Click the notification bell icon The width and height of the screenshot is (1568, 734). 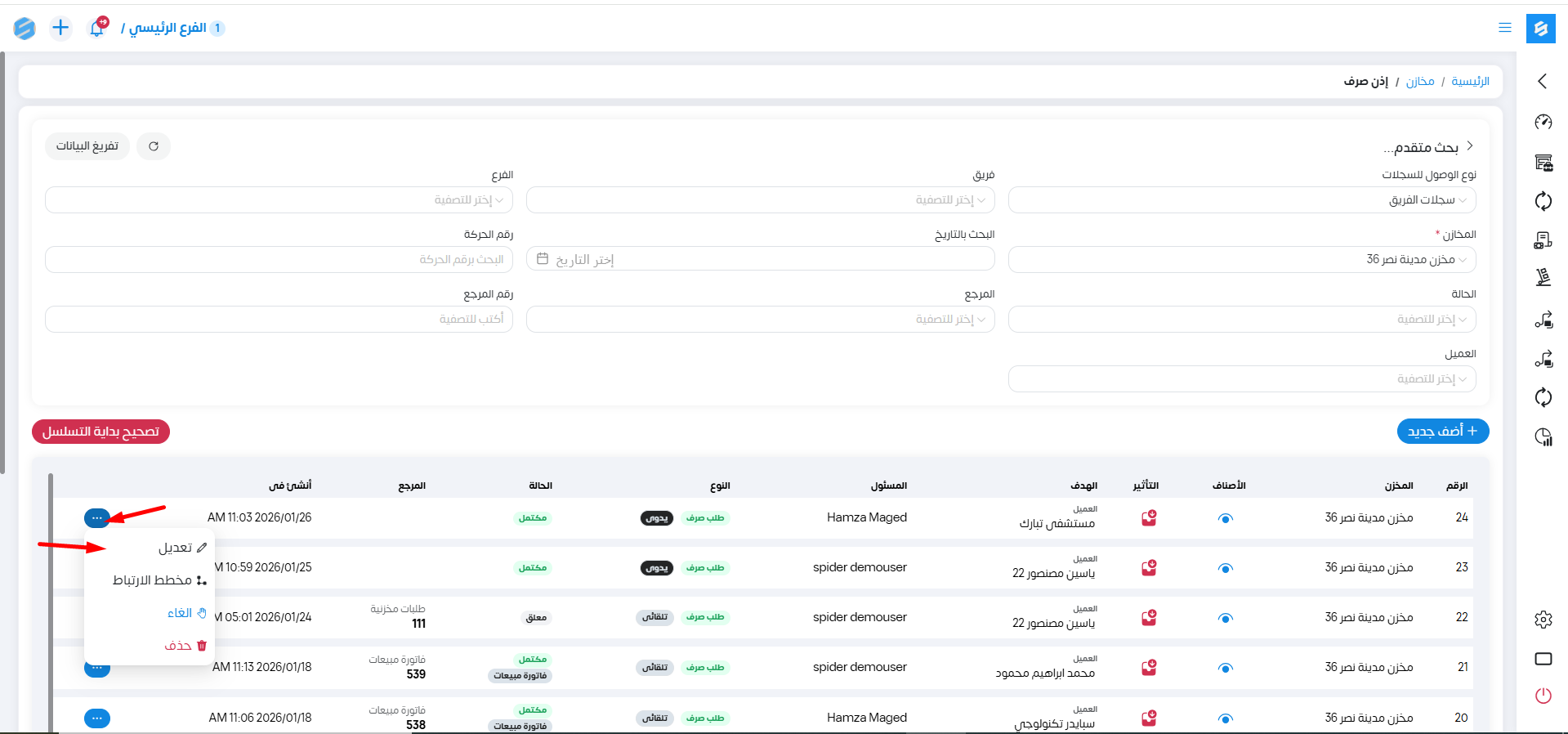pos(97,28)
